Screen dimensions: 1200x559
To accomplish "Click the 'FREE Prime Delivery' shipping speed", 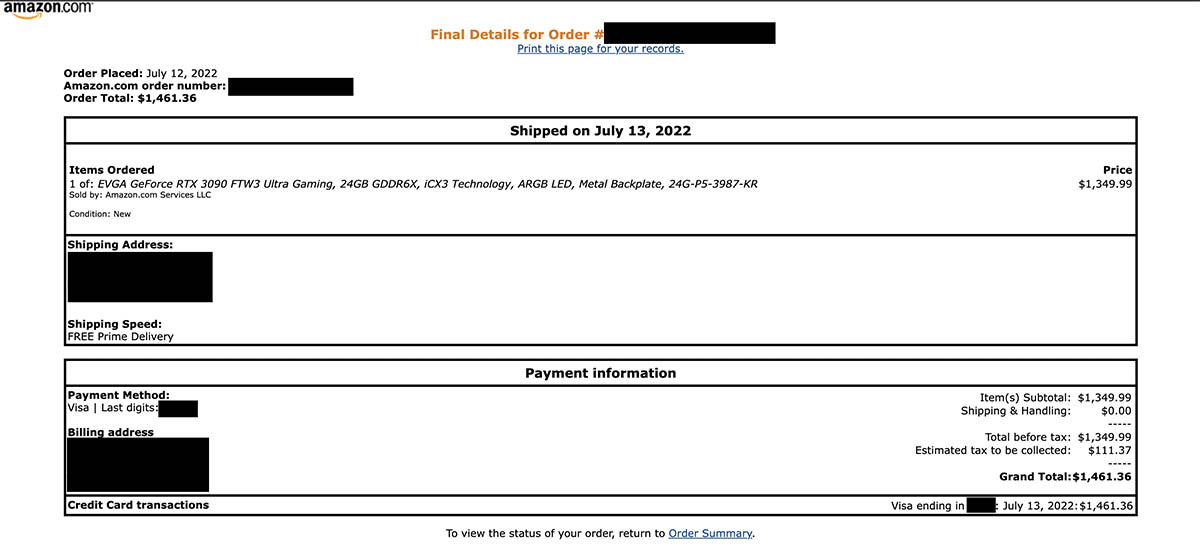I will pyautogui.click(x=120, y=337).
